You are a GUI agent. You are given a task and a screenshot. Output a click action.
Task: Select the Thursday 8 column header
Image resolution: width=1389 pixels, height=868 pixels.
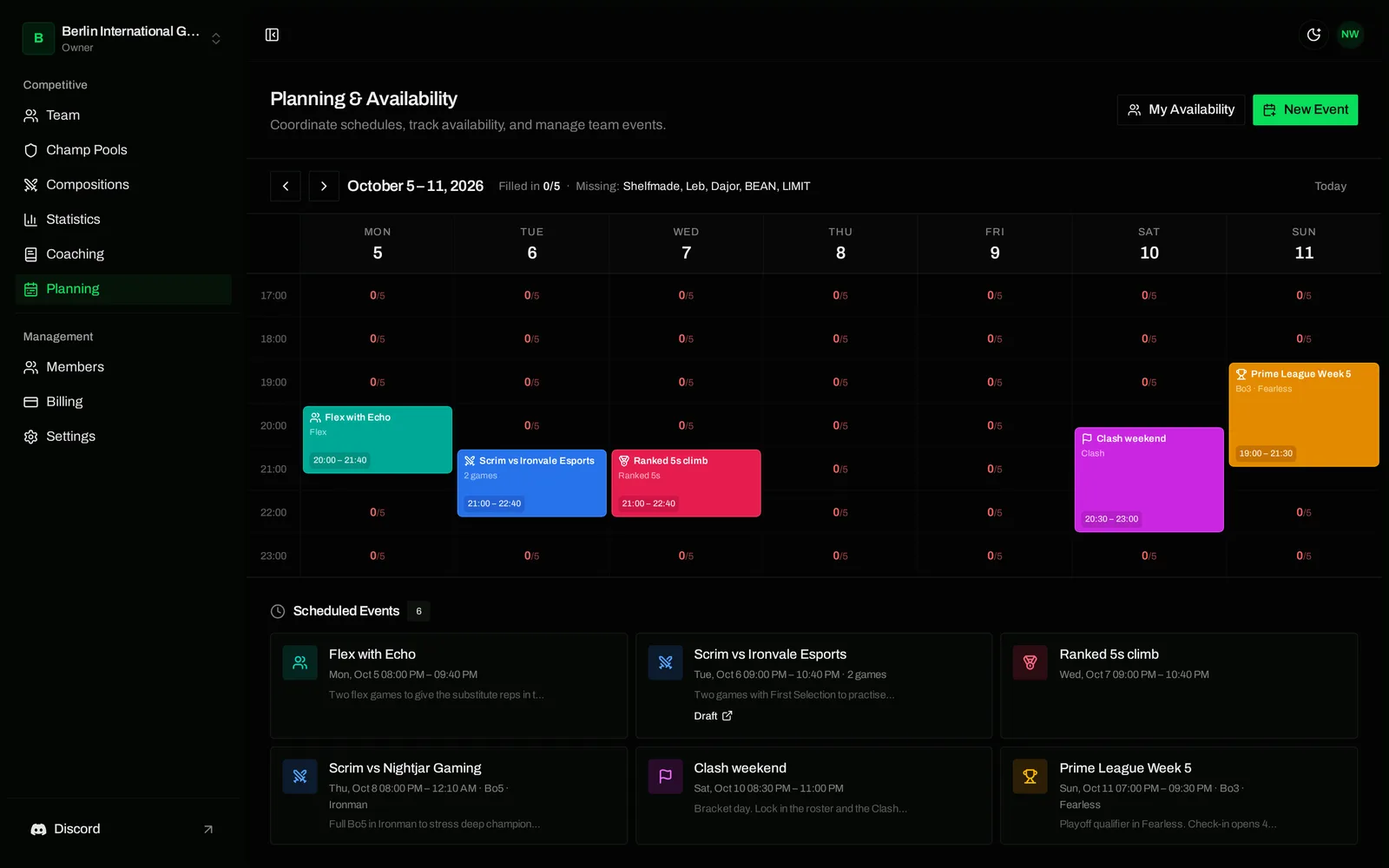(x=840, y=244)
